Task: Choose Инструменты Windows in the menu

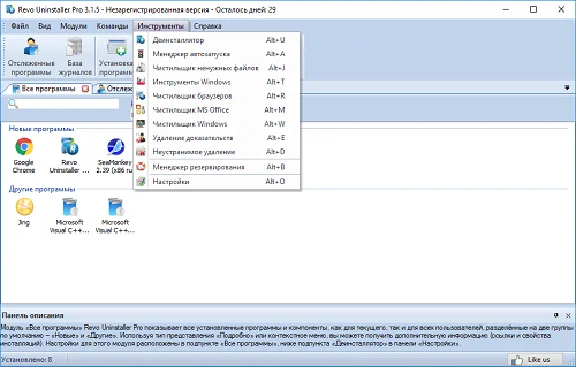Action: point(217,82)
